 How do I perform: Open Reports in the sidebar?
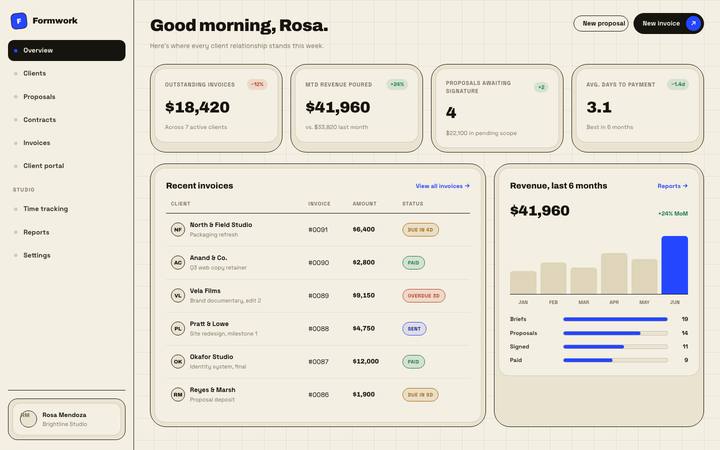click(67, 232)
